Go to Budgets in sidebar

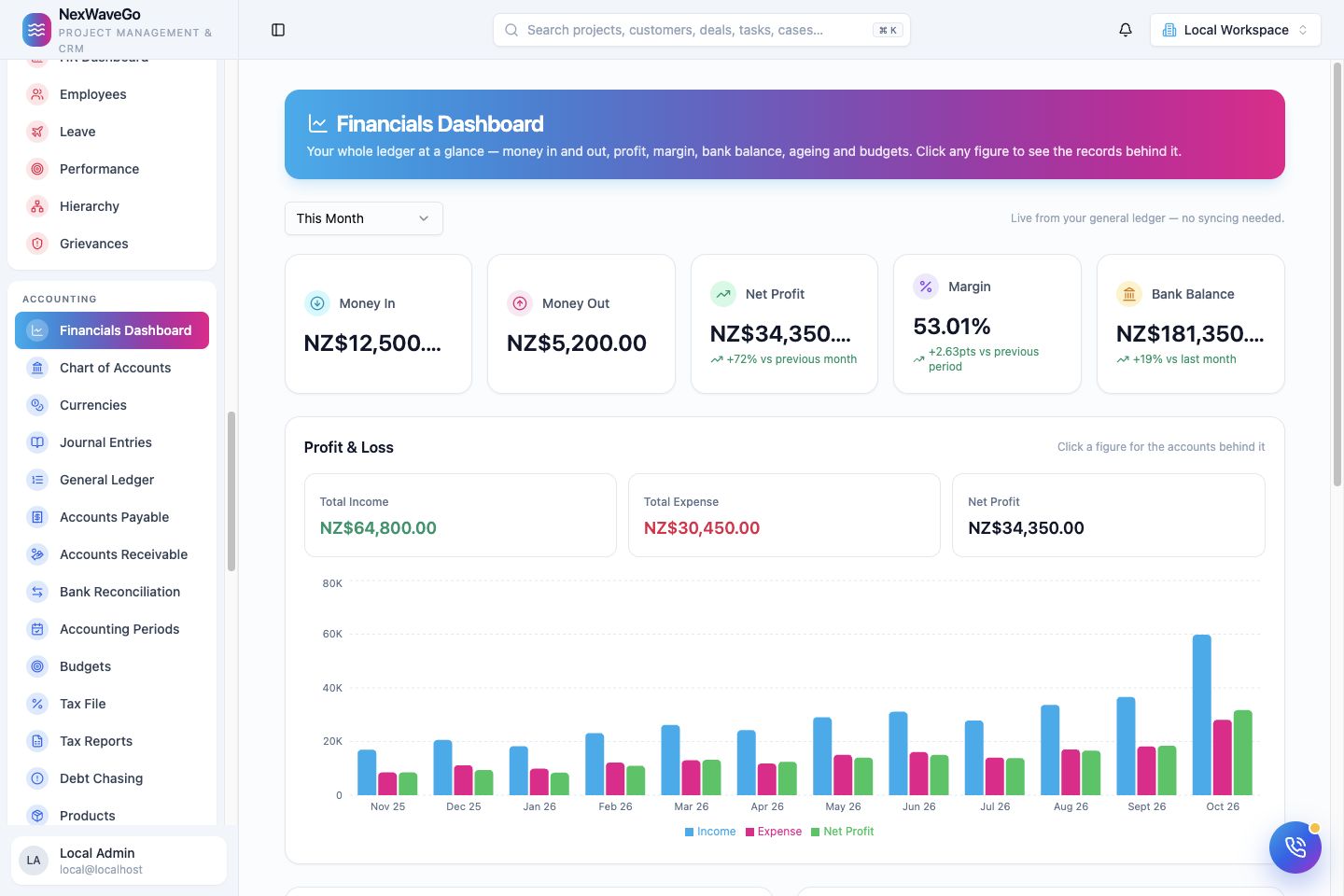112,666
